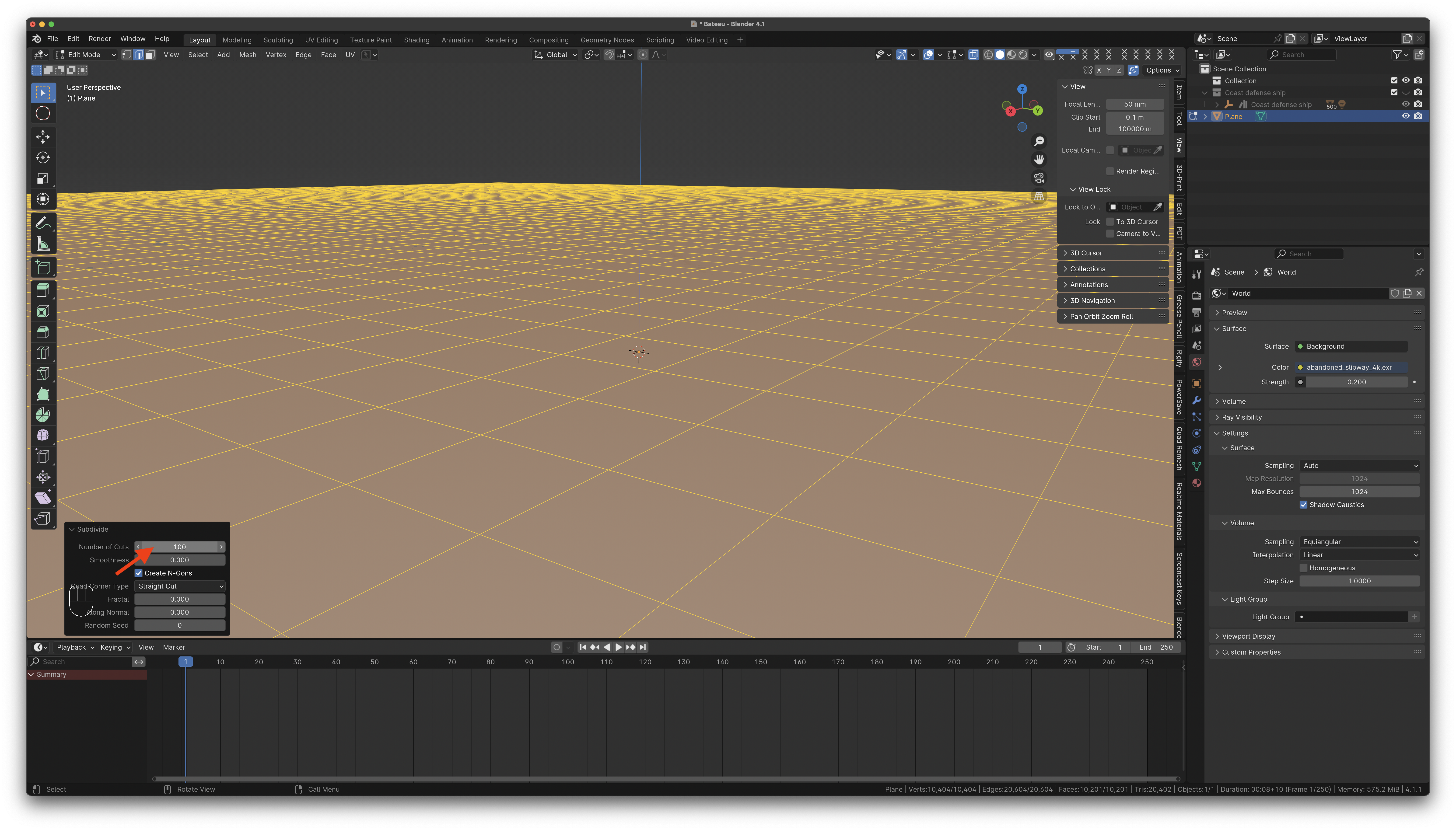
Task: Toggle eye visibility for Collection row
Action: point(1405,80)
